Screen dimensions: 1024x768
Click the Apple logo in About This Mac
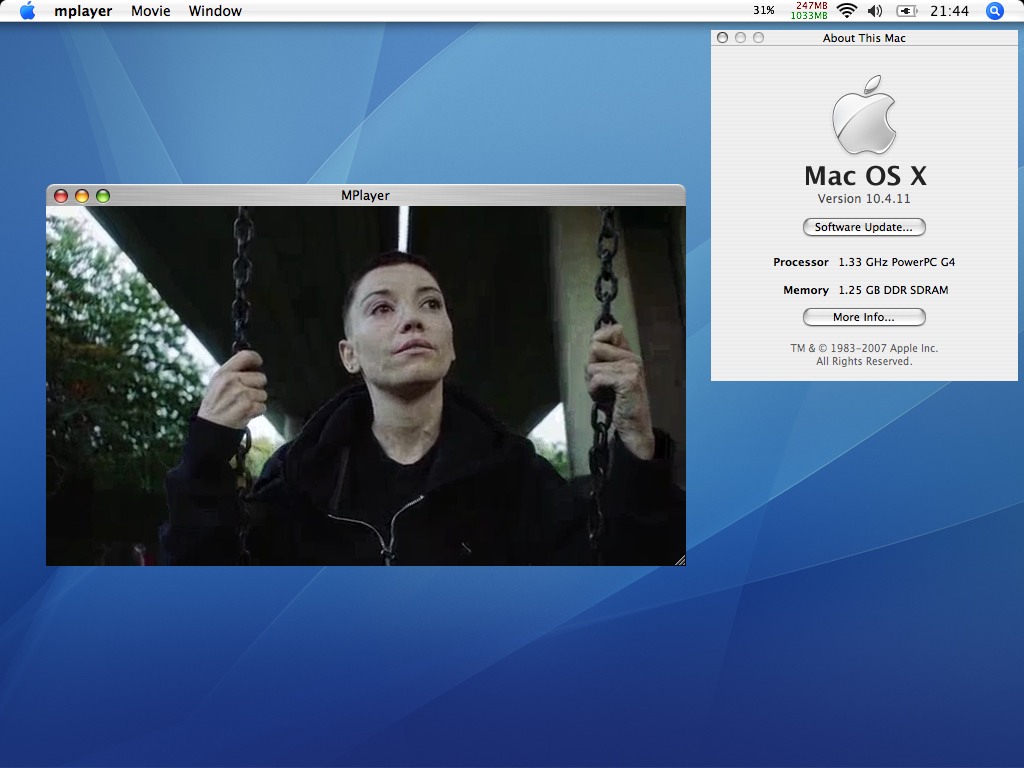pos(864,115)
